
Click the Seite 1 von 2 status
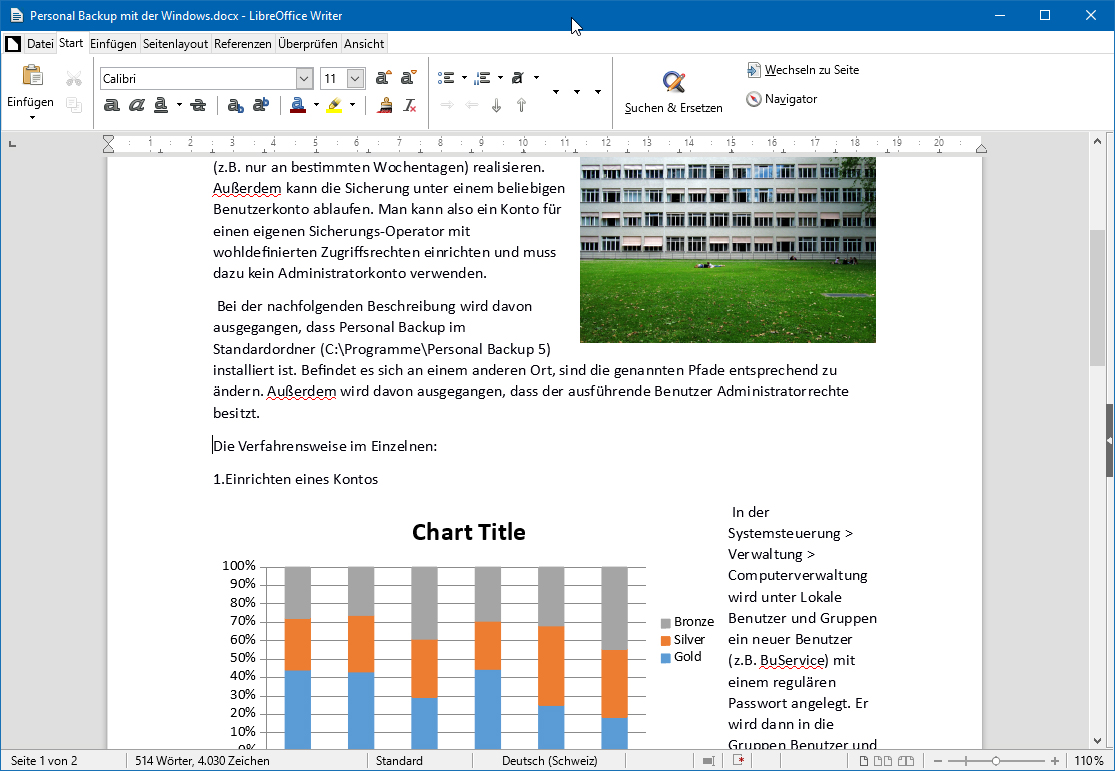point(44,760)
